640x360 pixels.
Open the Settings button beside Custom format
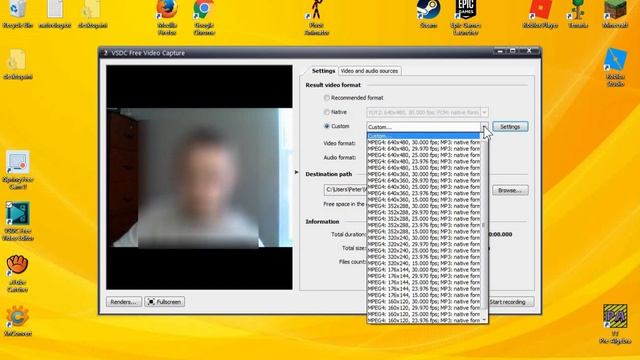click(510, 127)
